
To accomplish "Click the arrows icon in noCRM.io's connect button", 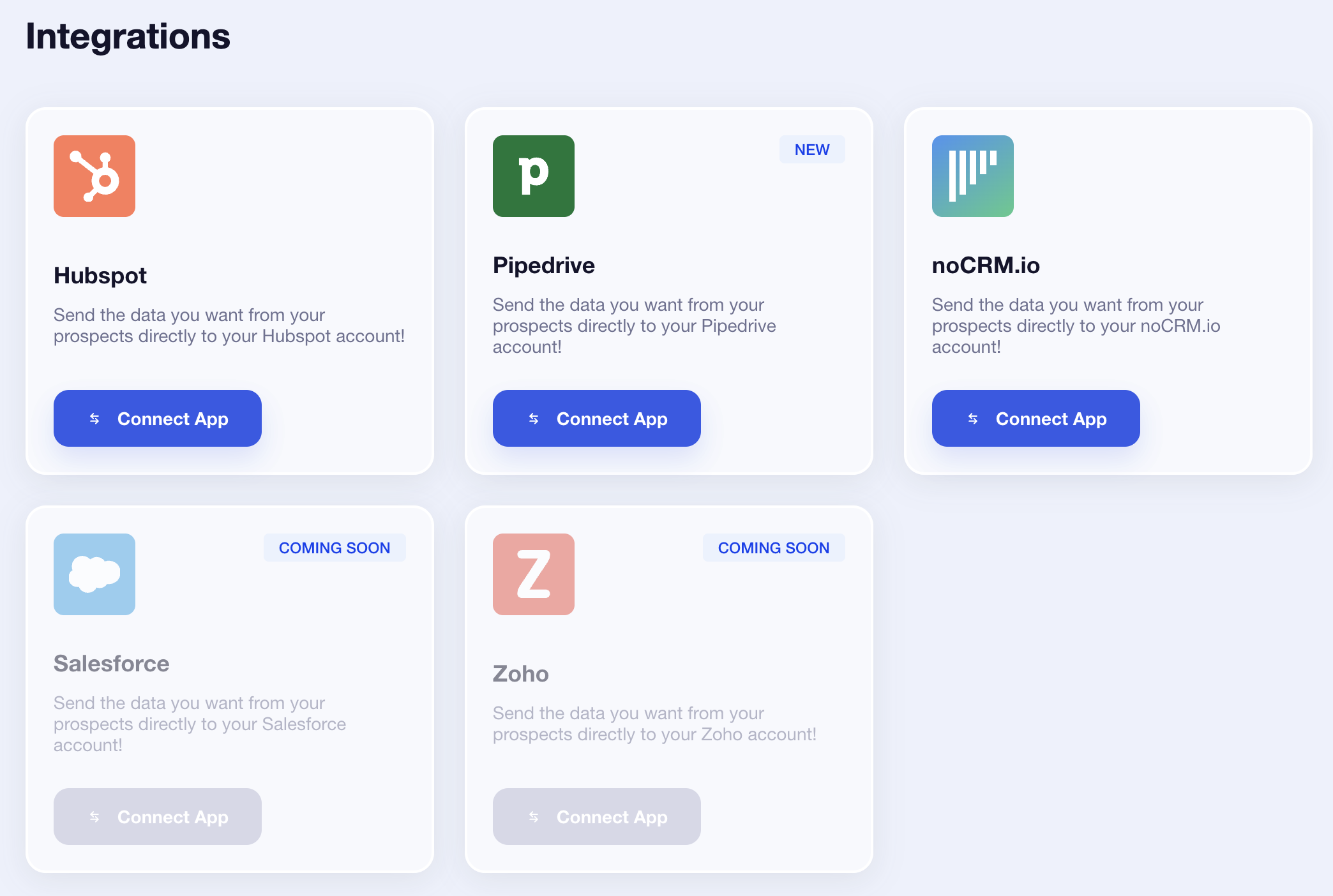I will (973, 419).
